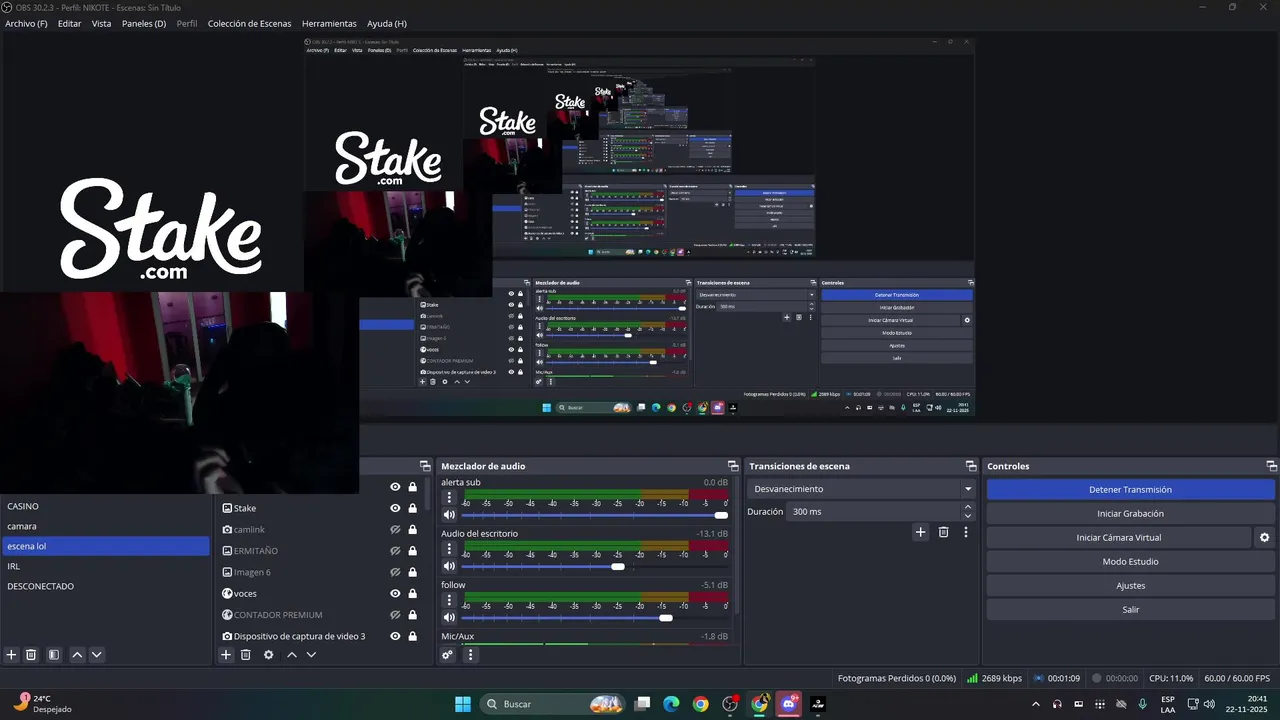Open Ajustes settings button
Screen dimensions: 1280x720
pyautogui.click(x=1130, y=586)
